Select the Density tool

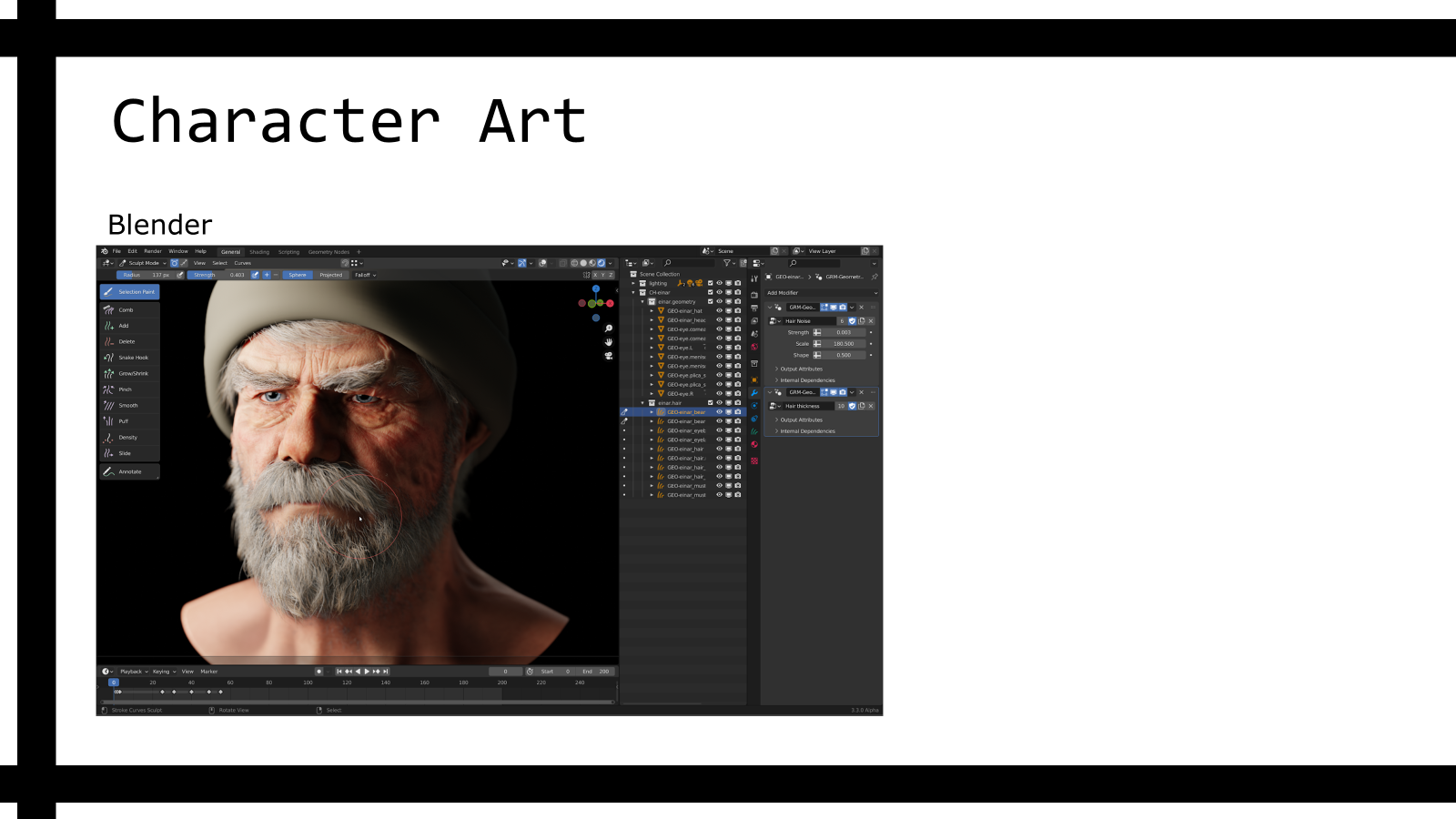coord(129,437)
